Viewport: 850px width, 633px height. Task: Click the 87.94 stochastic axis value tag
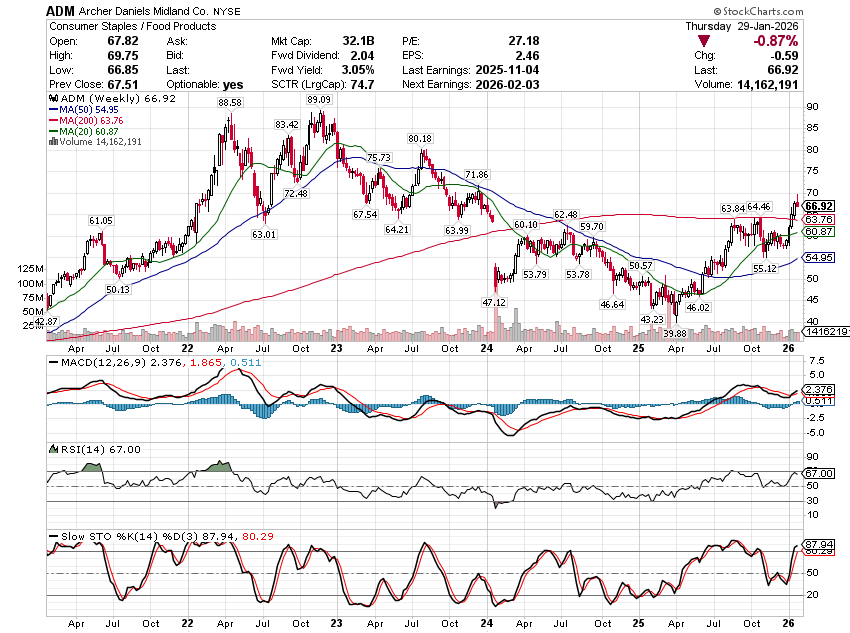click(x=818, y=547)
